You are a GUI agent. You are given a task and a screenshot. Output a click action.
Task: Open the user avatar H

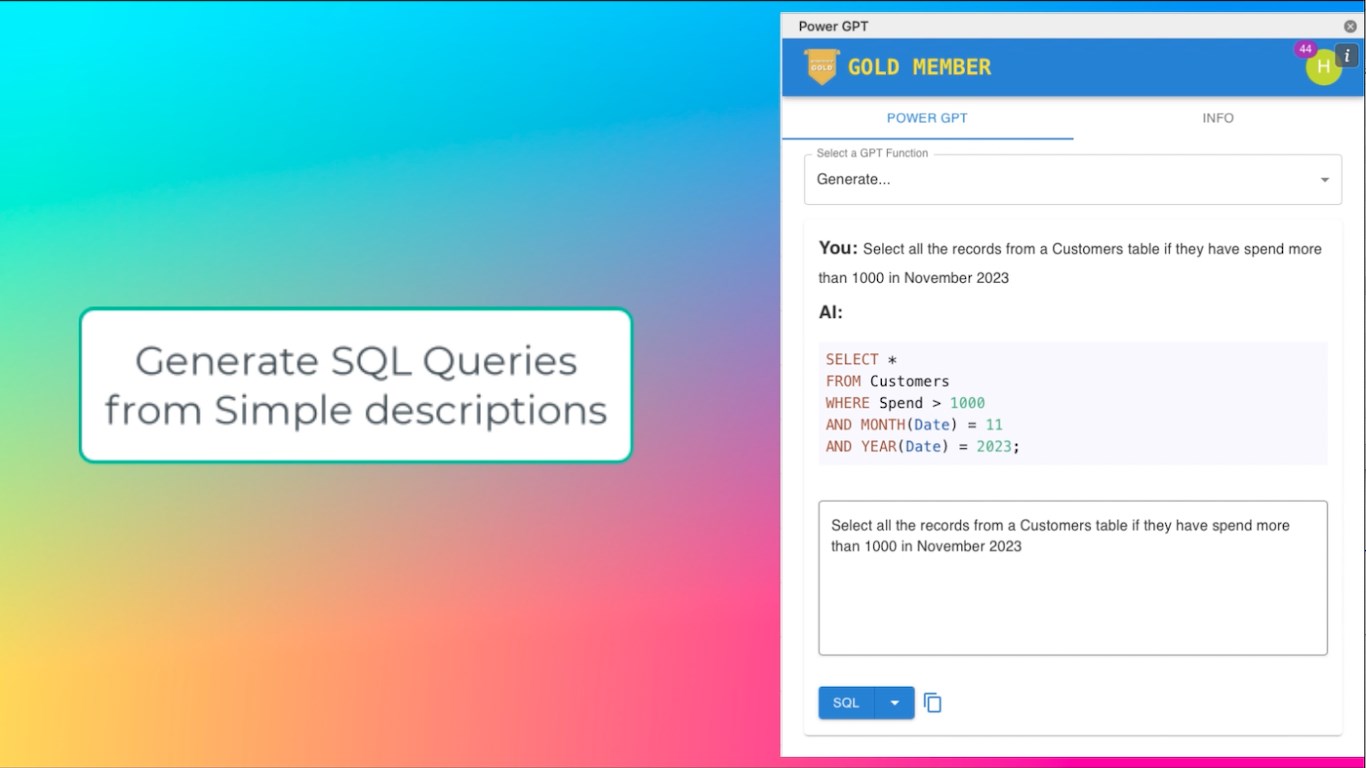point(1324,67)
